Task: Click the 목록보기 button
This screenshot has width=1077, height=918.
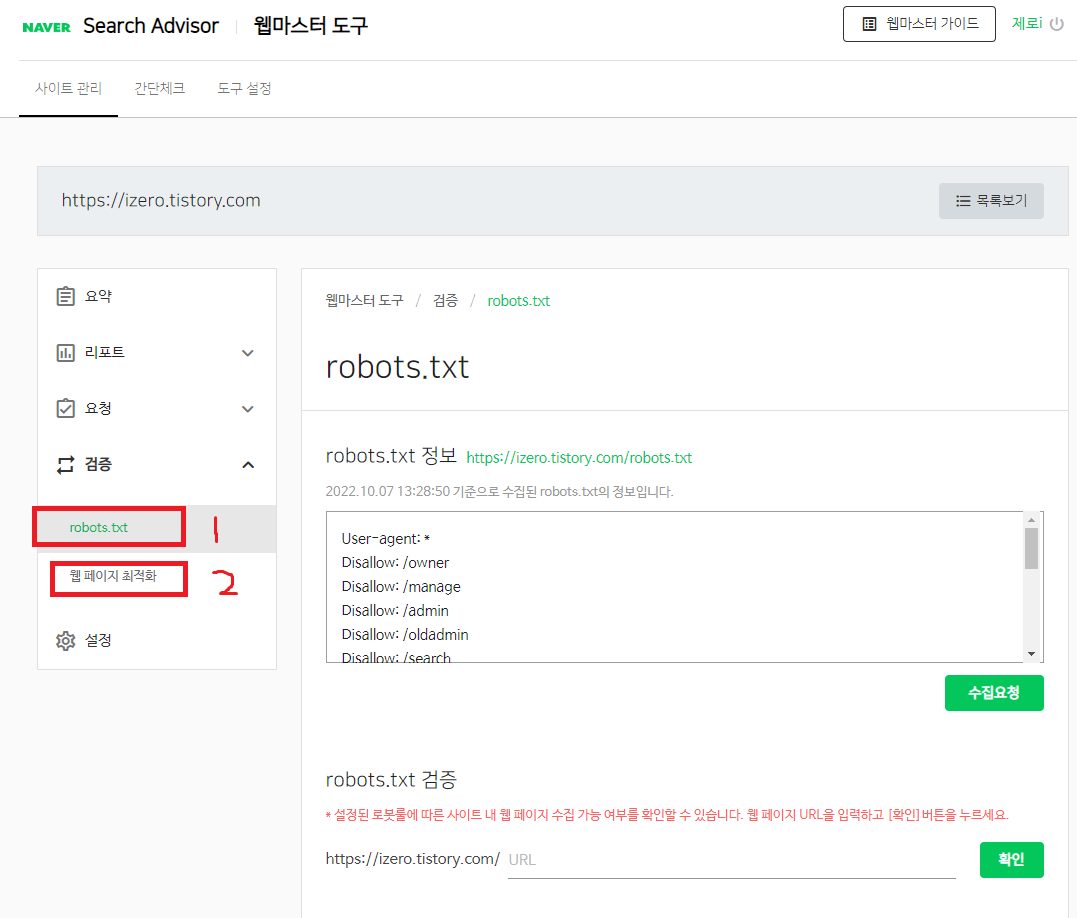Action: 991,200
